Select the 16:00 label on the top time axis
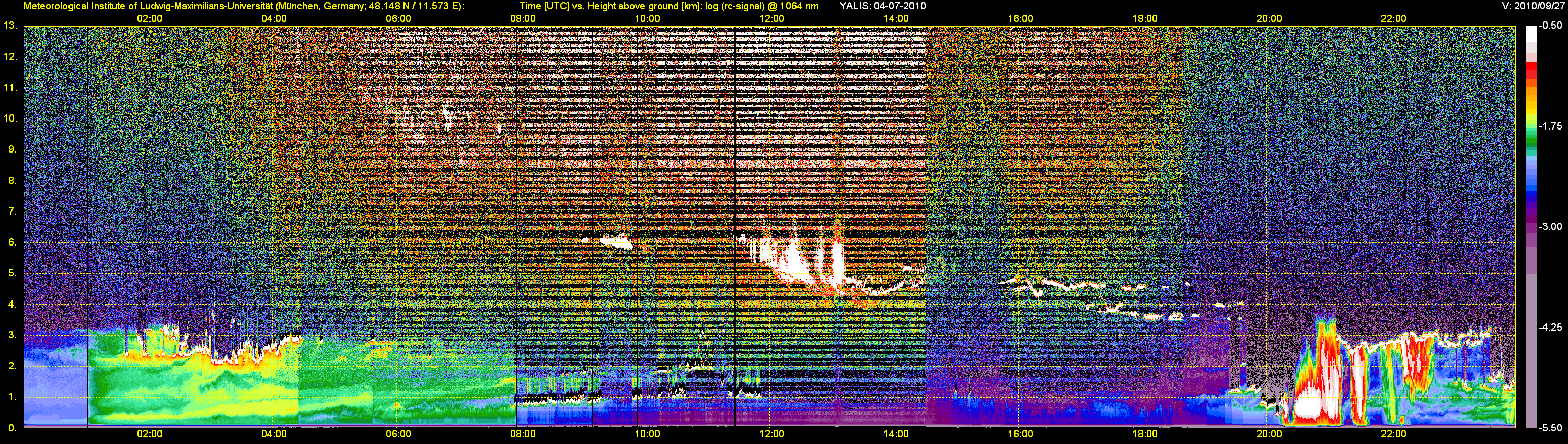This screenshot has height=444, width=1568. pos(1020,19)
